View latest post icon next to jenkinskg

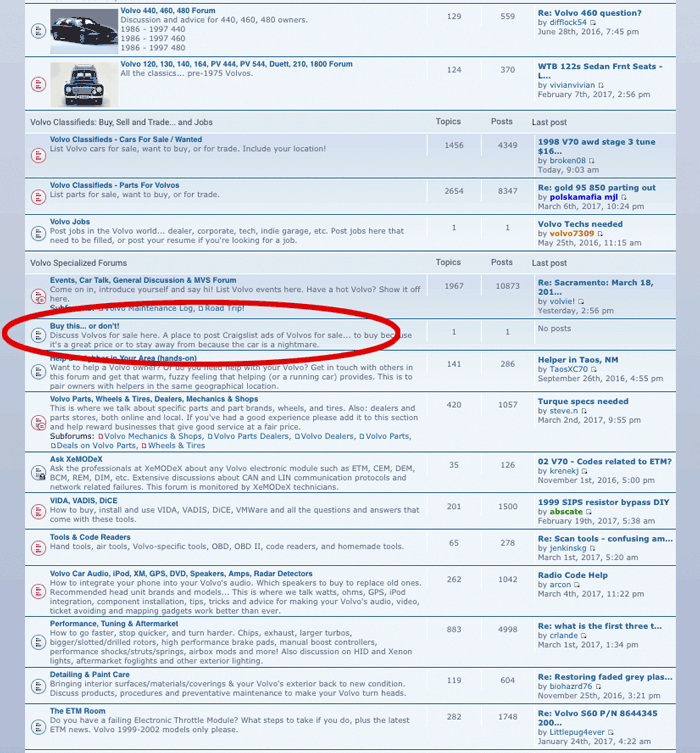[x=593, y=548]
